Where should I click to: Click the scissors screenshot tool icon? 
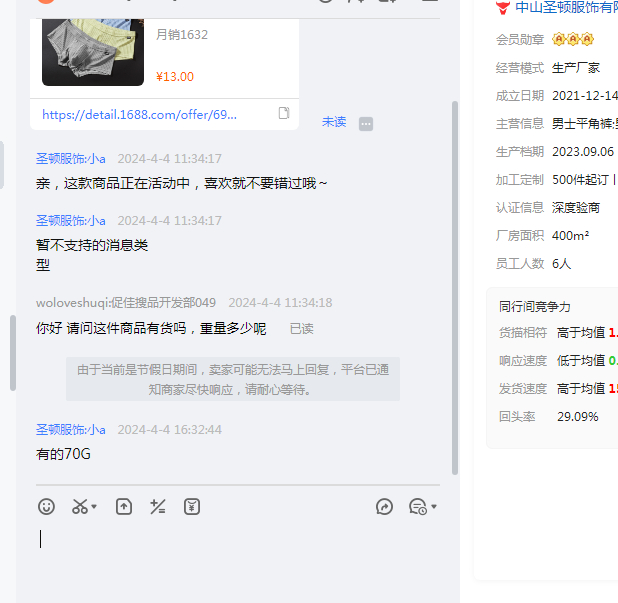[80, 507]
